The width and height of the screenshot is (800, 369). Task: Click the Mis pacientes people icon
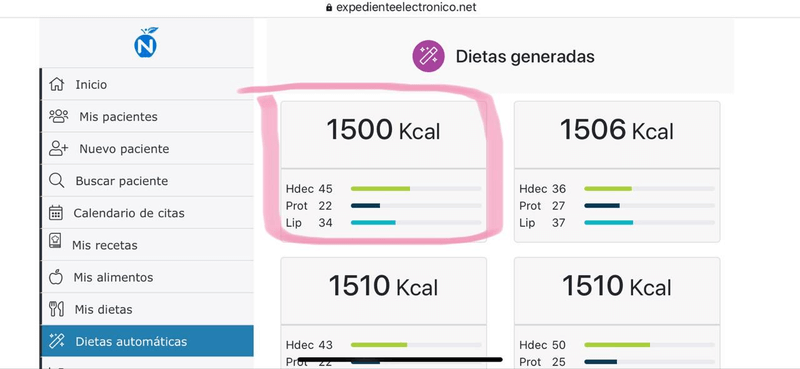pos(58,116)
